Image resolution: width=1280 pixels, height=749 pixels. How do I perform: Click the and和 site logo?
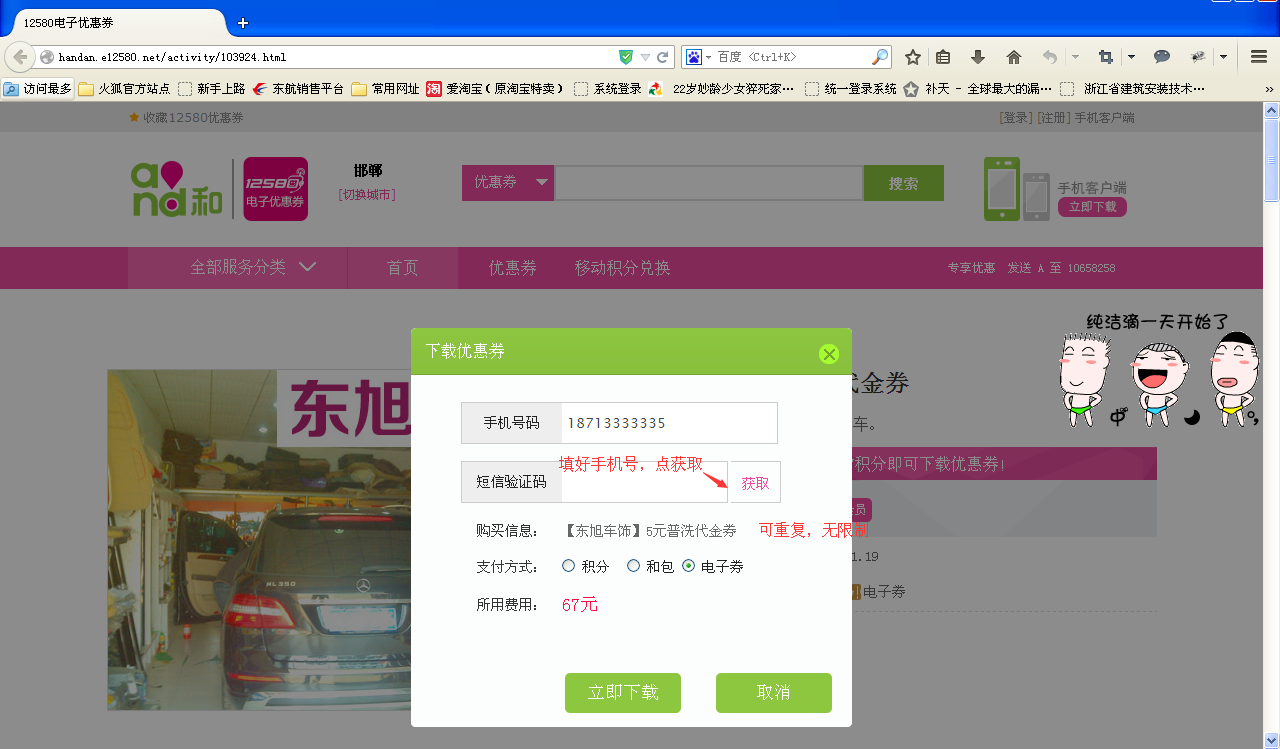(177, 189)
